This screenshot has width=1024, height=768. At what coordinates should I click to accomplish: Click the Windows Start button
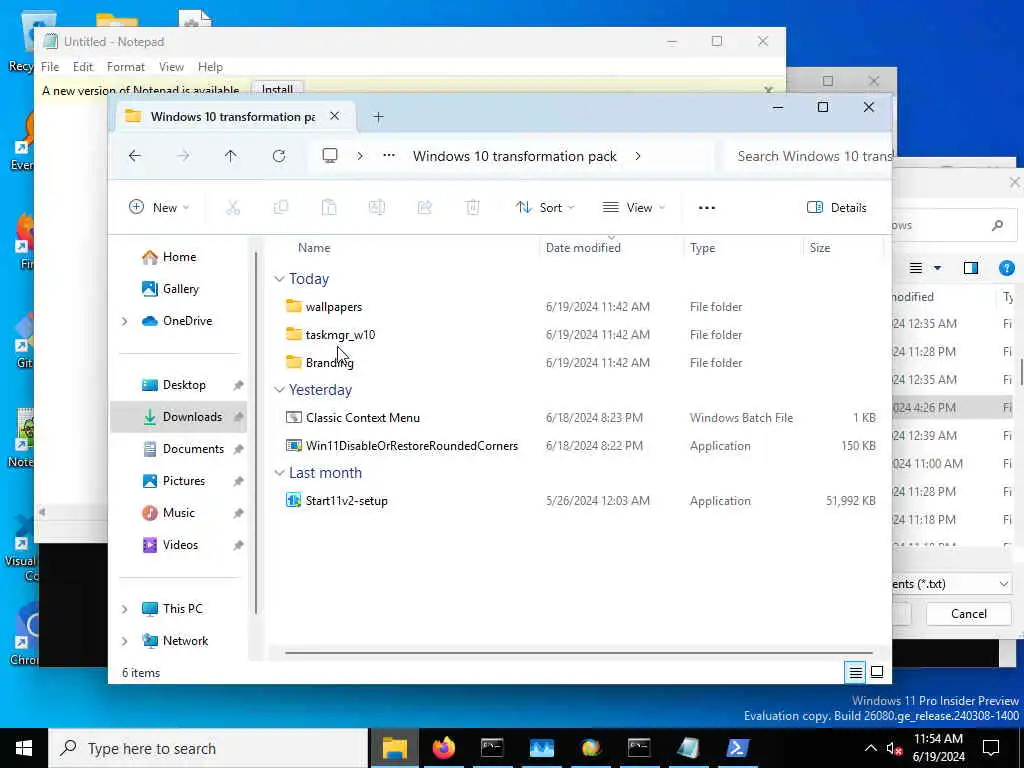click(x=24, y=748)
